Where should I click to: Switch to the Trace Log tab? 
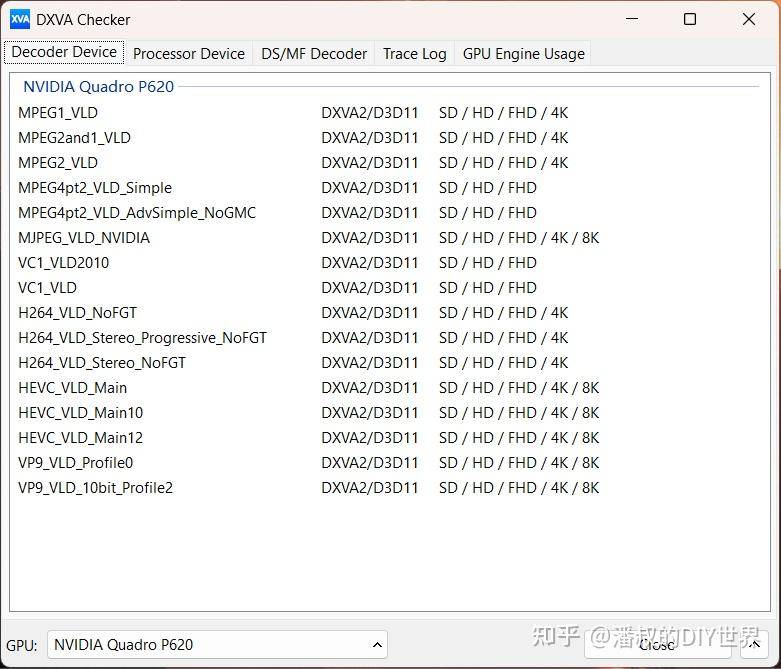pos(414,53)
